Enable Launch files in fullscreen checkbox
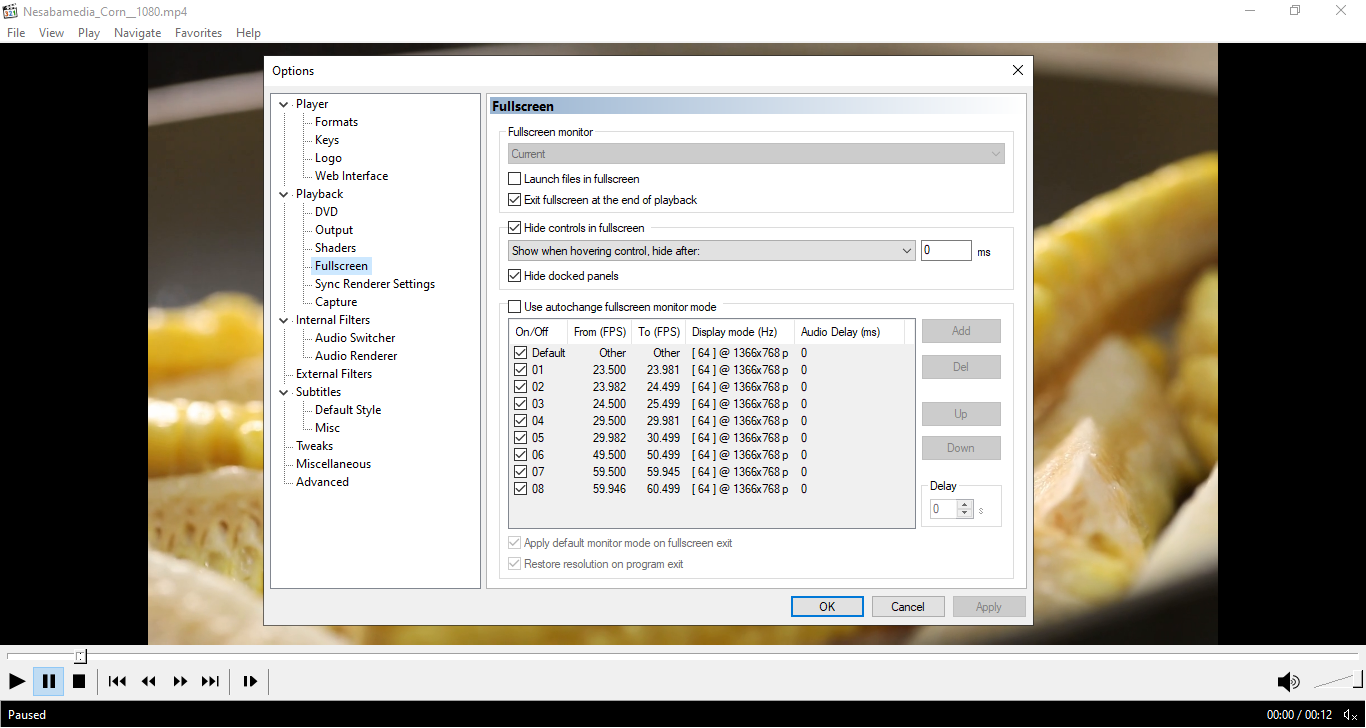 pos(515,179)
